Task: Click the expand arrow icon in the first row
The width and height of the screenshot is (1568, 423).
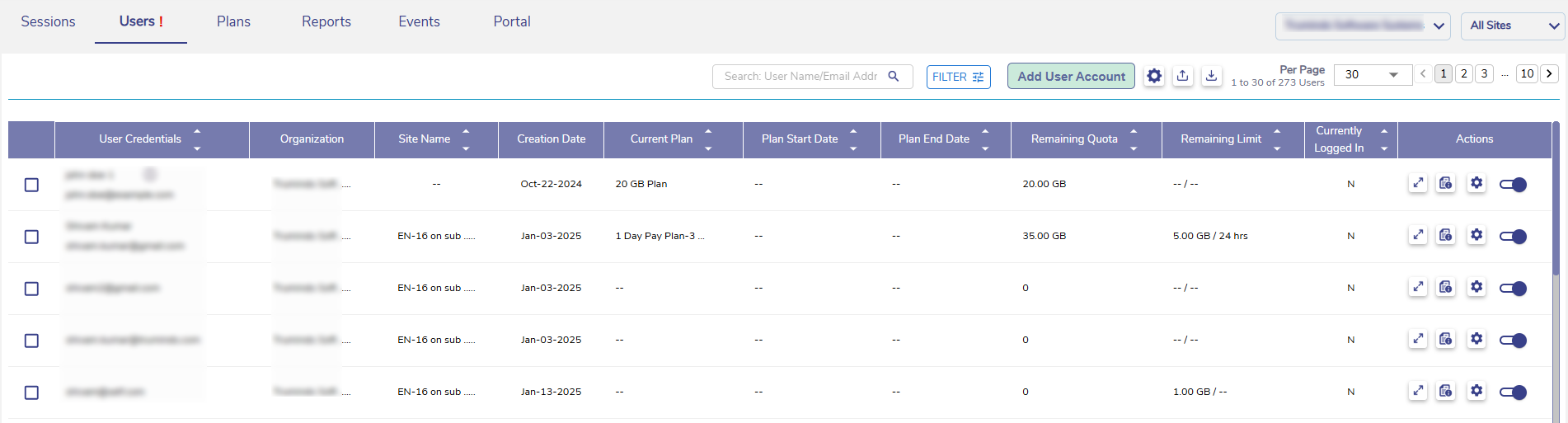Action: (1418, 184)
